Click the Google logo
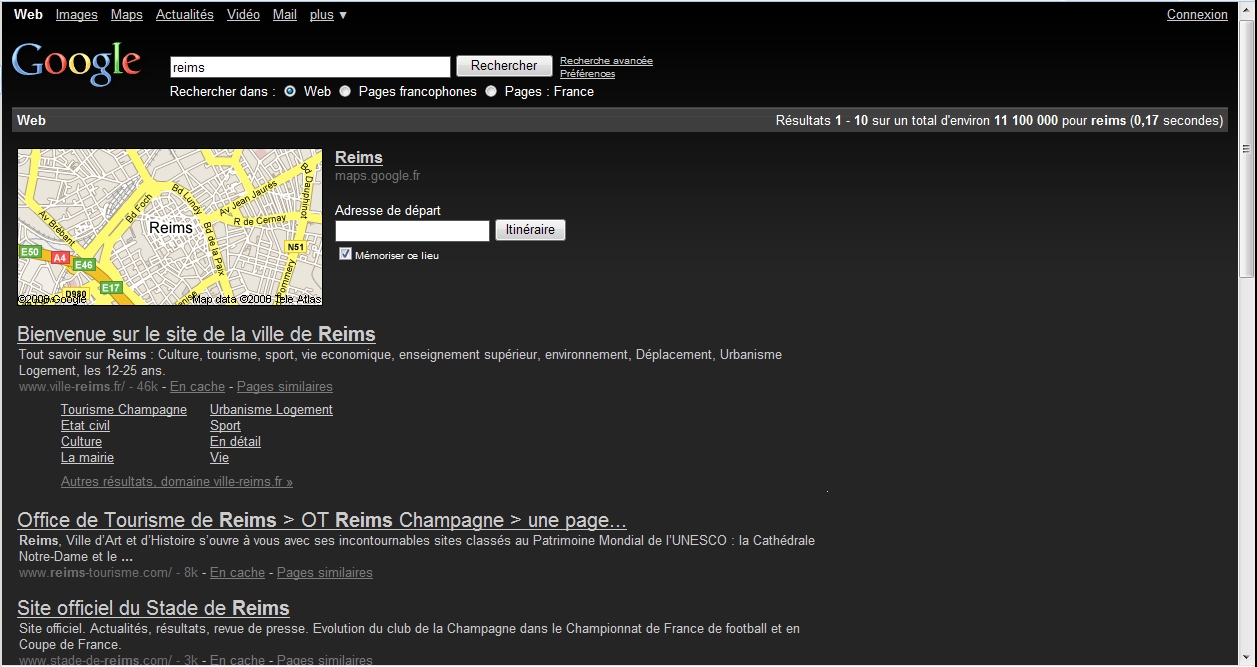This screenshot has height=667, width=1257. pyautogui.click(x=76, y=63)
